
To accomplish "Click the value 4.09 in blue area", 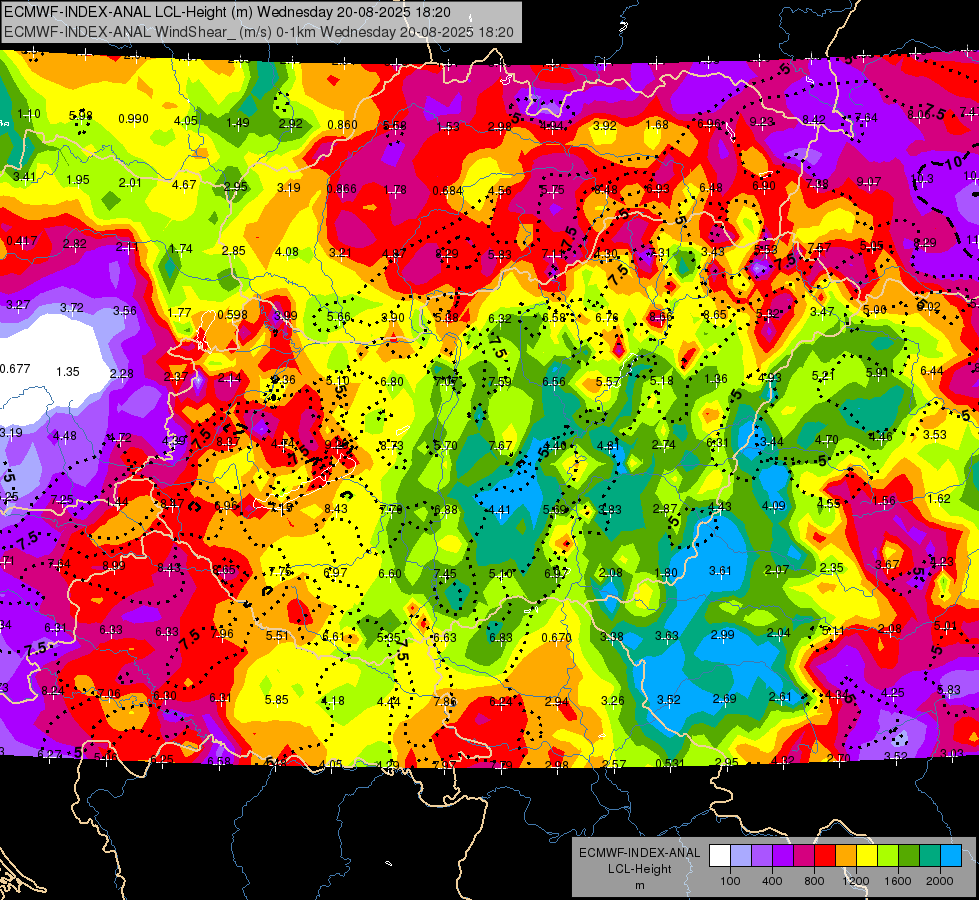I will [x=773, y=505].
